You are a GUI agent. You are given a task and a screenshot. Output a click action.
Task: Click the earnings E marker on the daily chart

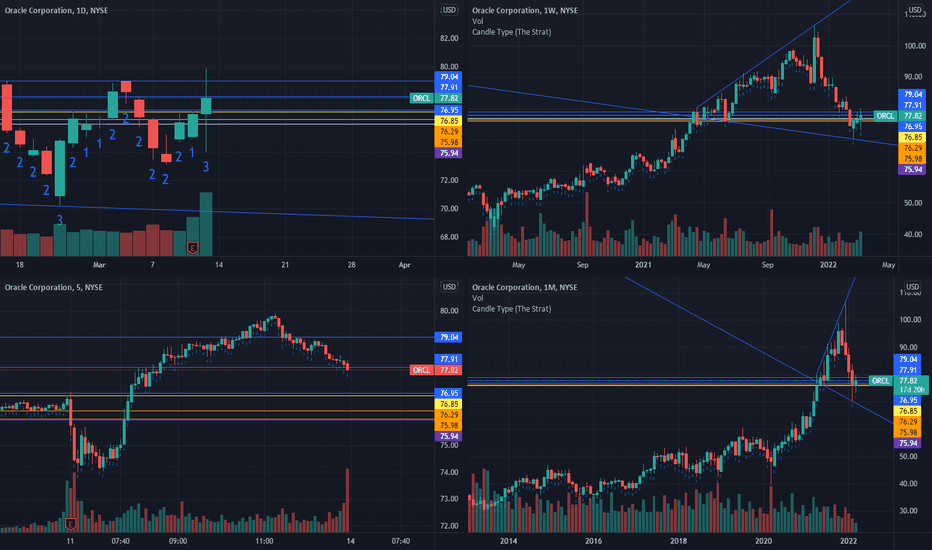click(x=193, y=247)
